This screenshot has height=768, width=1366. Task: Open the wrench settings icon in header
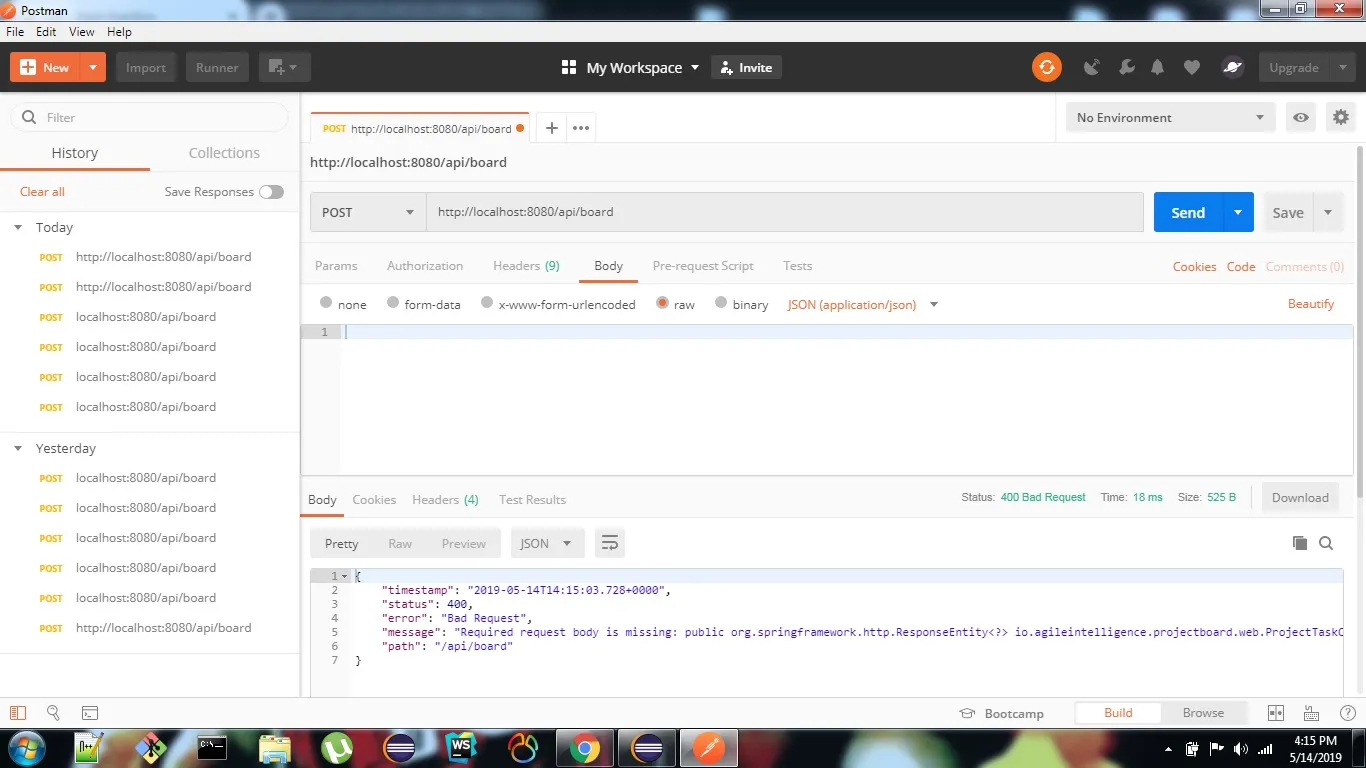pyautogui.click(x=1126, y=67)
